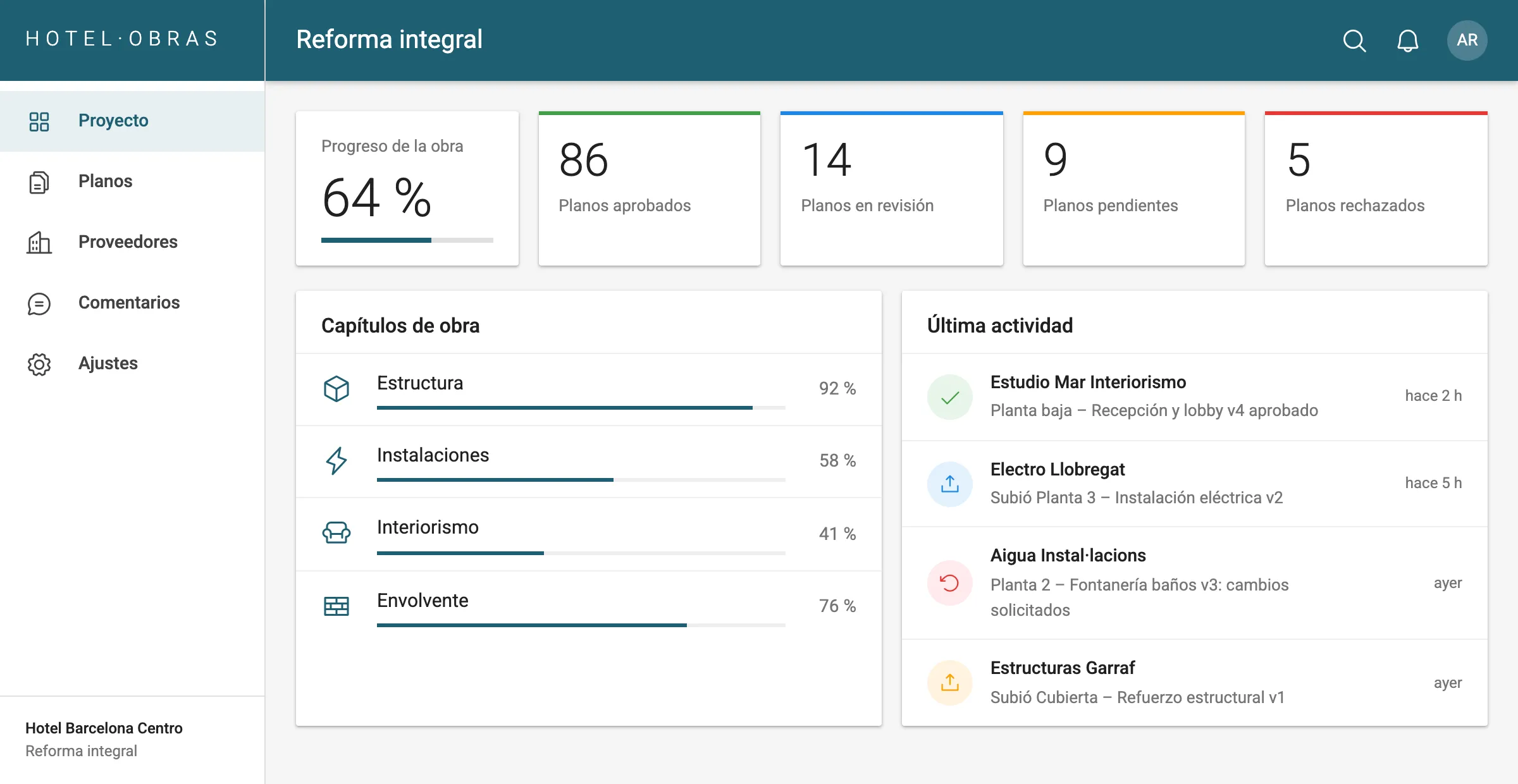Viewport: 1518px width, 784px height.
Task: Click the Planos documents icon
Action: pyautogui.click(x=39, y=182)
